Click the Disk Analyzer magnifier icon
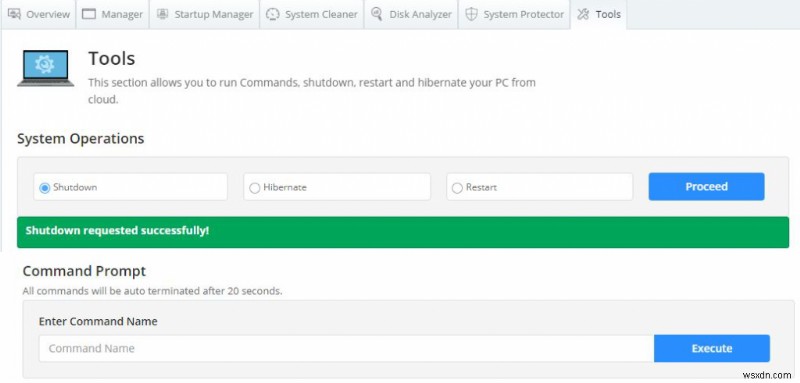 (x=377, y=14)
